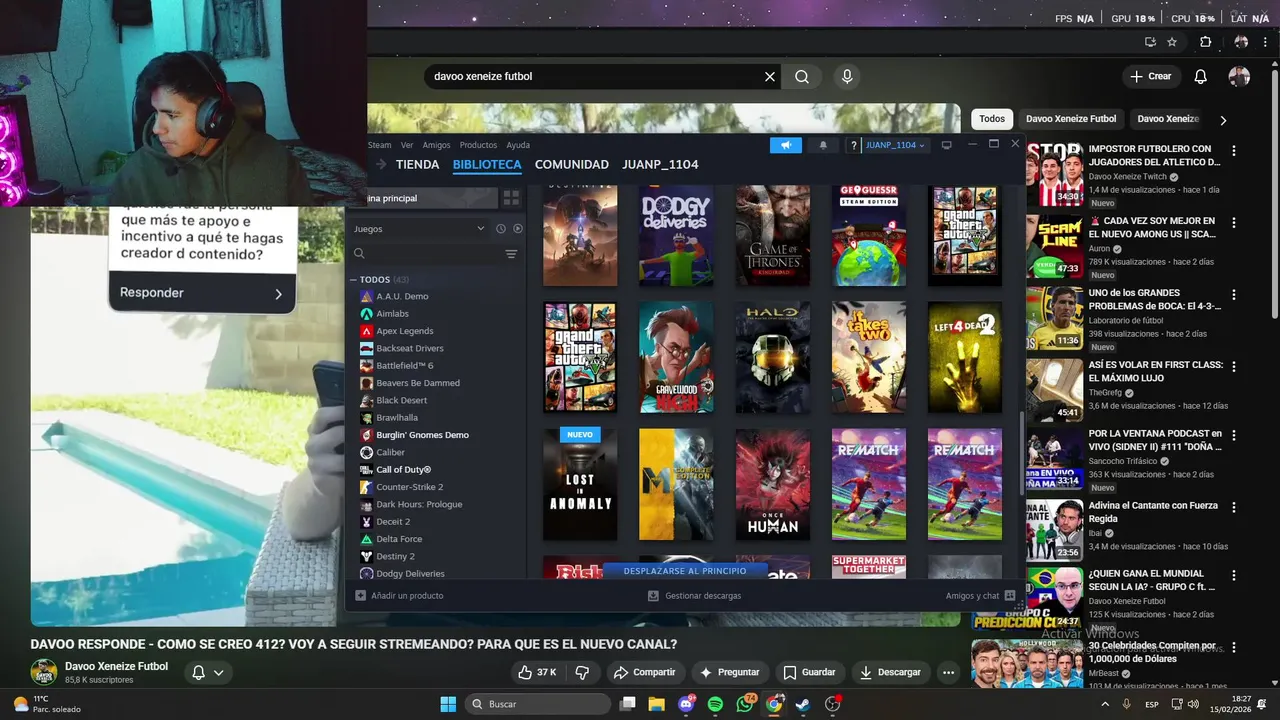
Task: Open the It Takes Two game cover
Action: point(869,357)
